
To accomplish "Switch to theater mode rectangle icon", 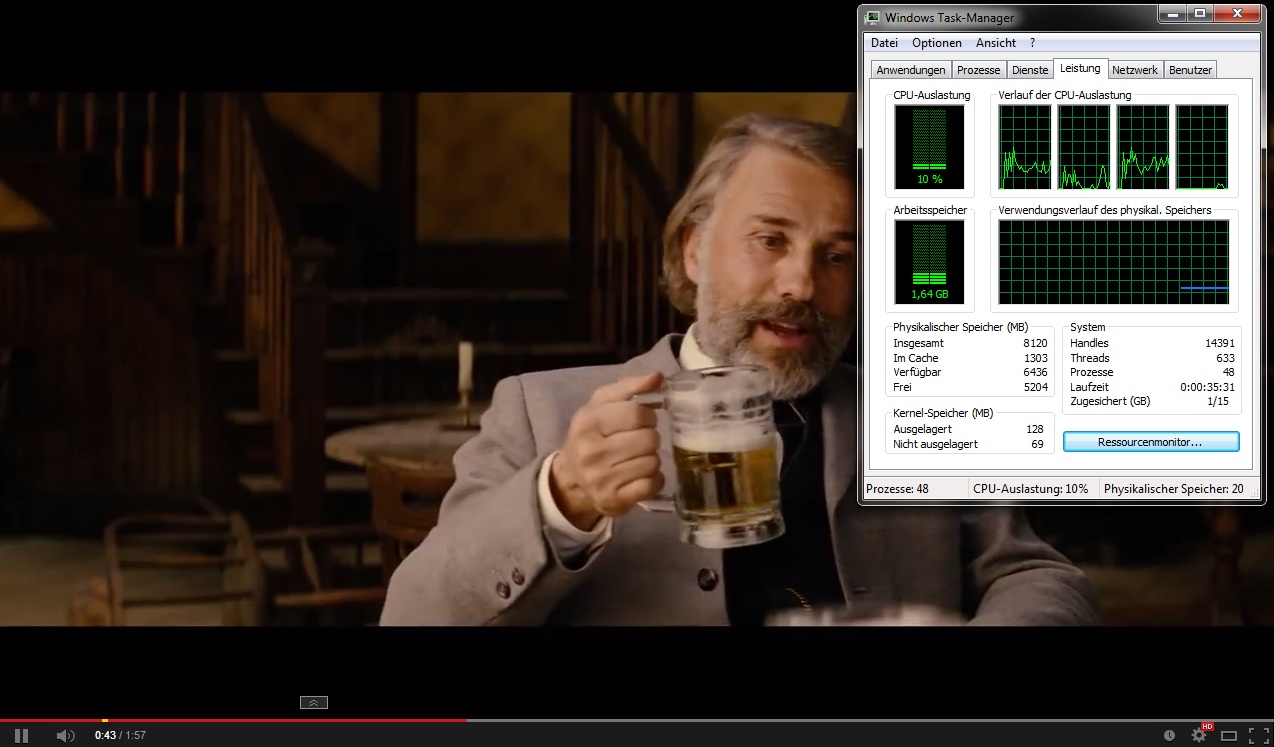I will [1229, 735].
